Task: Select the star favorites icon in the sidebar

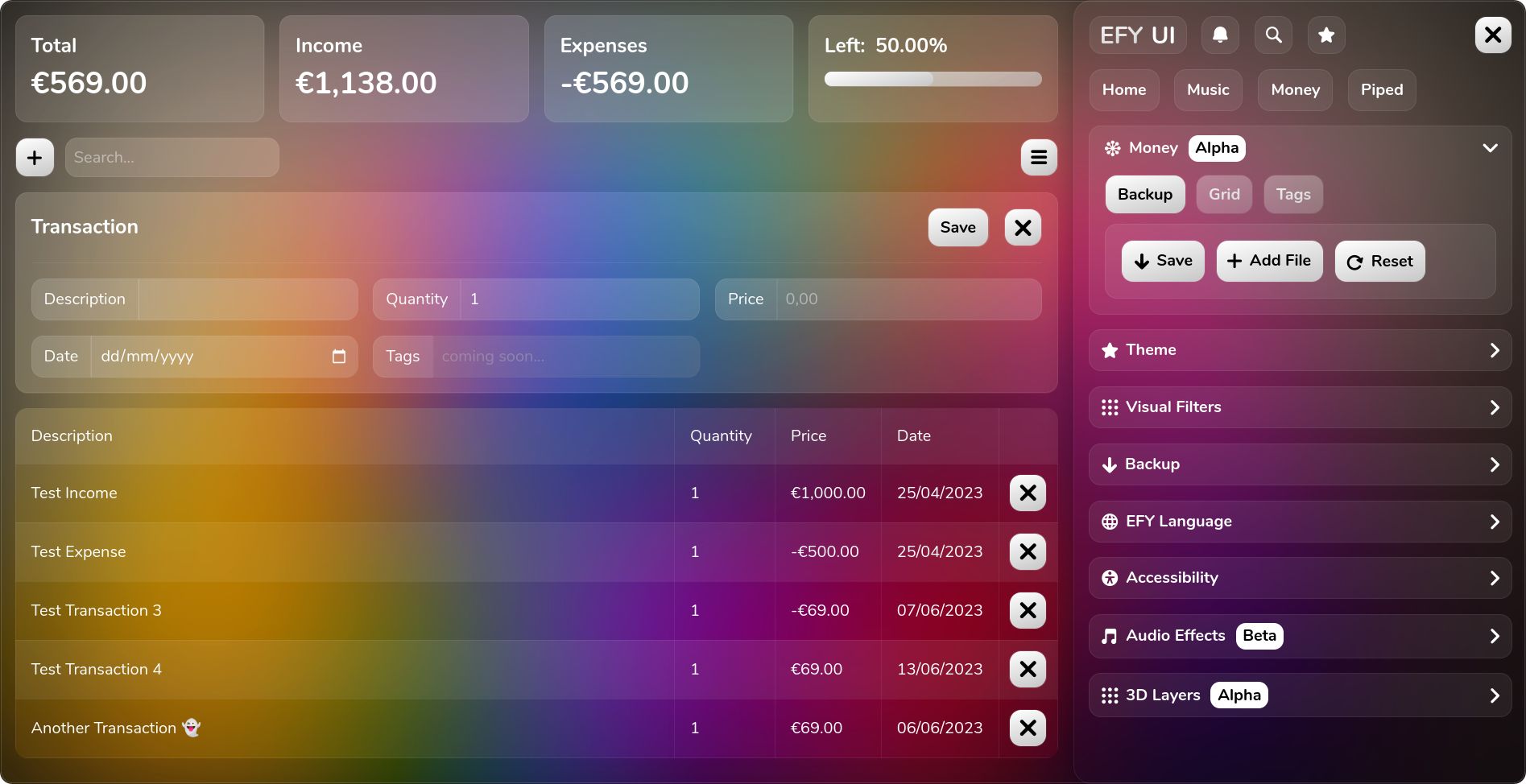Action: tap(1325, 35)
